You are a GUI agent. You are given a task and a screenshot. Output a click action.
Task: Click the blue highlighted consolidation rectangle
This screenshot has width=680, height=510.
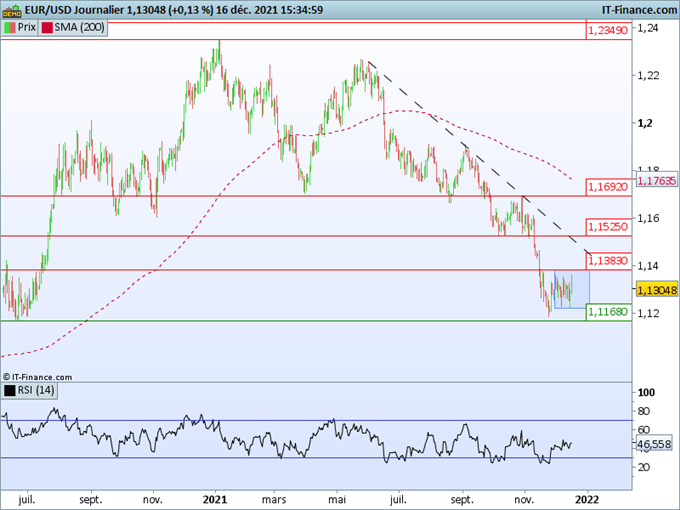tap(572, 289)
